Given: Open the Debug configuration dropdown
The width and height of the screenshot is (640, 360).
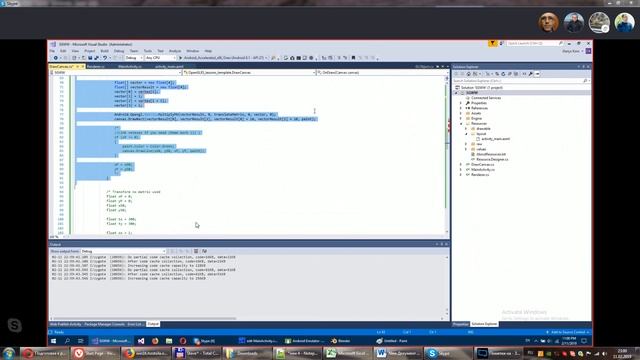Looking at the screenshot, I should (133, 58).
